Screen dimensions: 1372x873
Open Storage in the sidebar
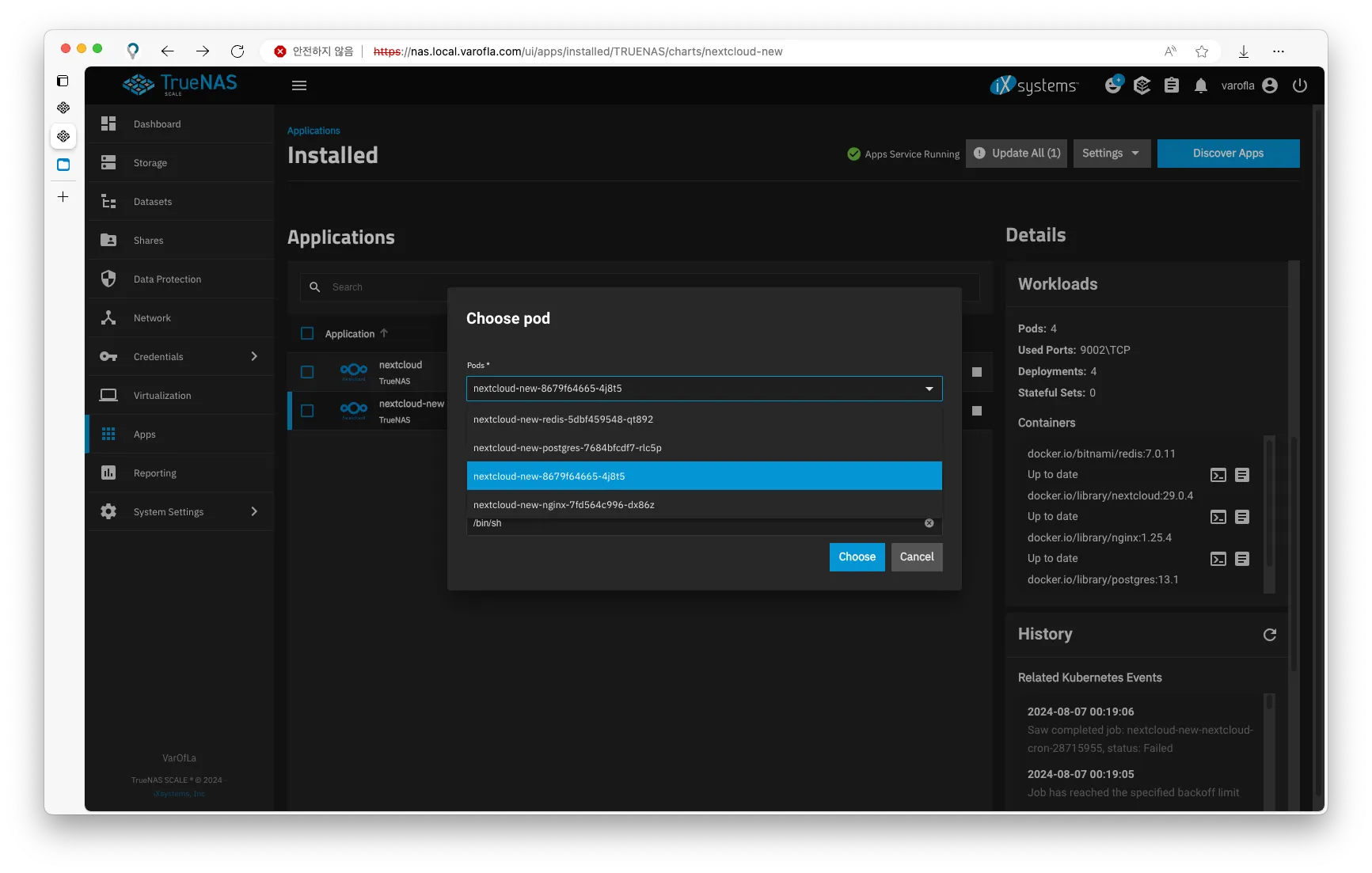(181, 163)
